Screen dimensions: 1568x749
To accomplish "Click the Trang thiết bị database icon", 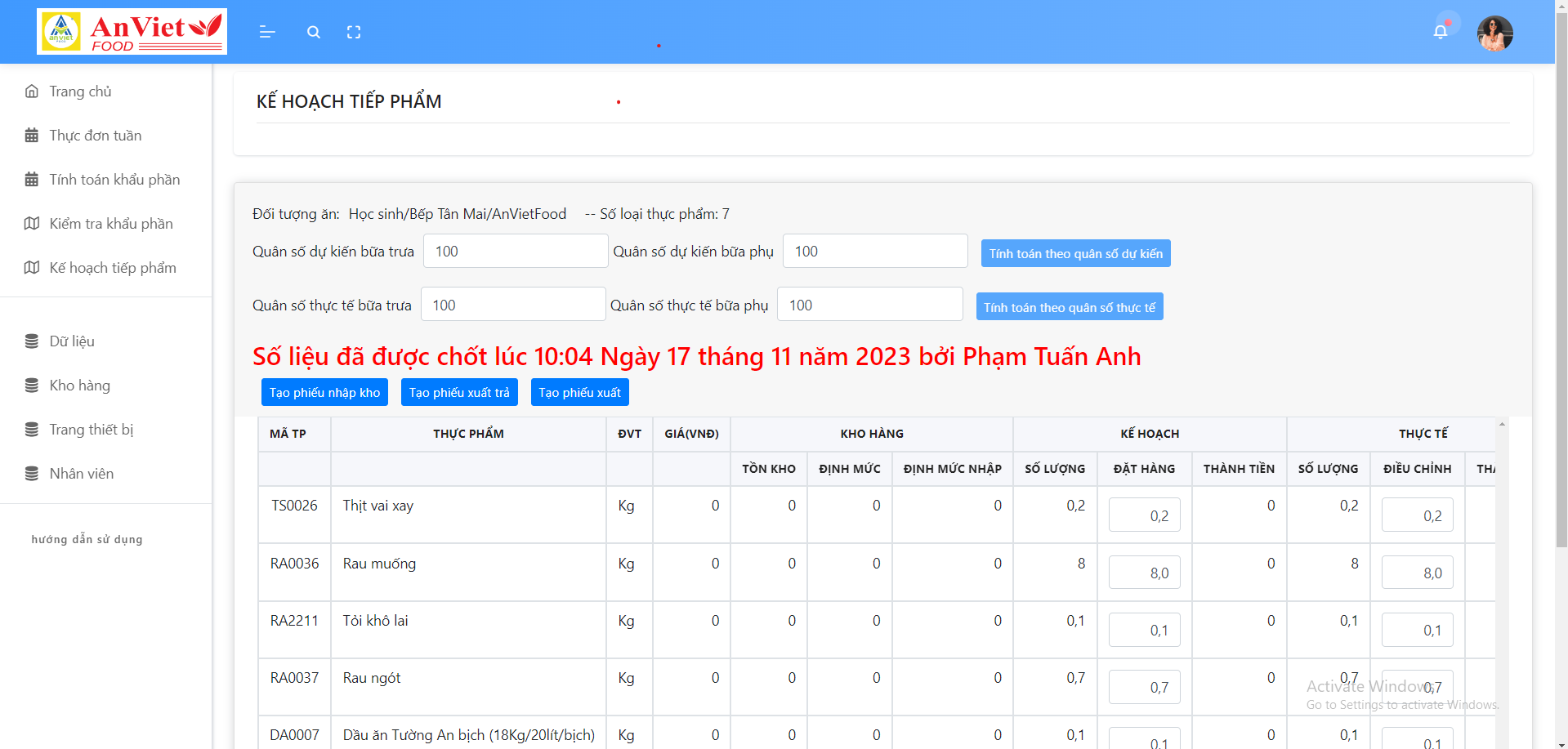I will [32, 429].
